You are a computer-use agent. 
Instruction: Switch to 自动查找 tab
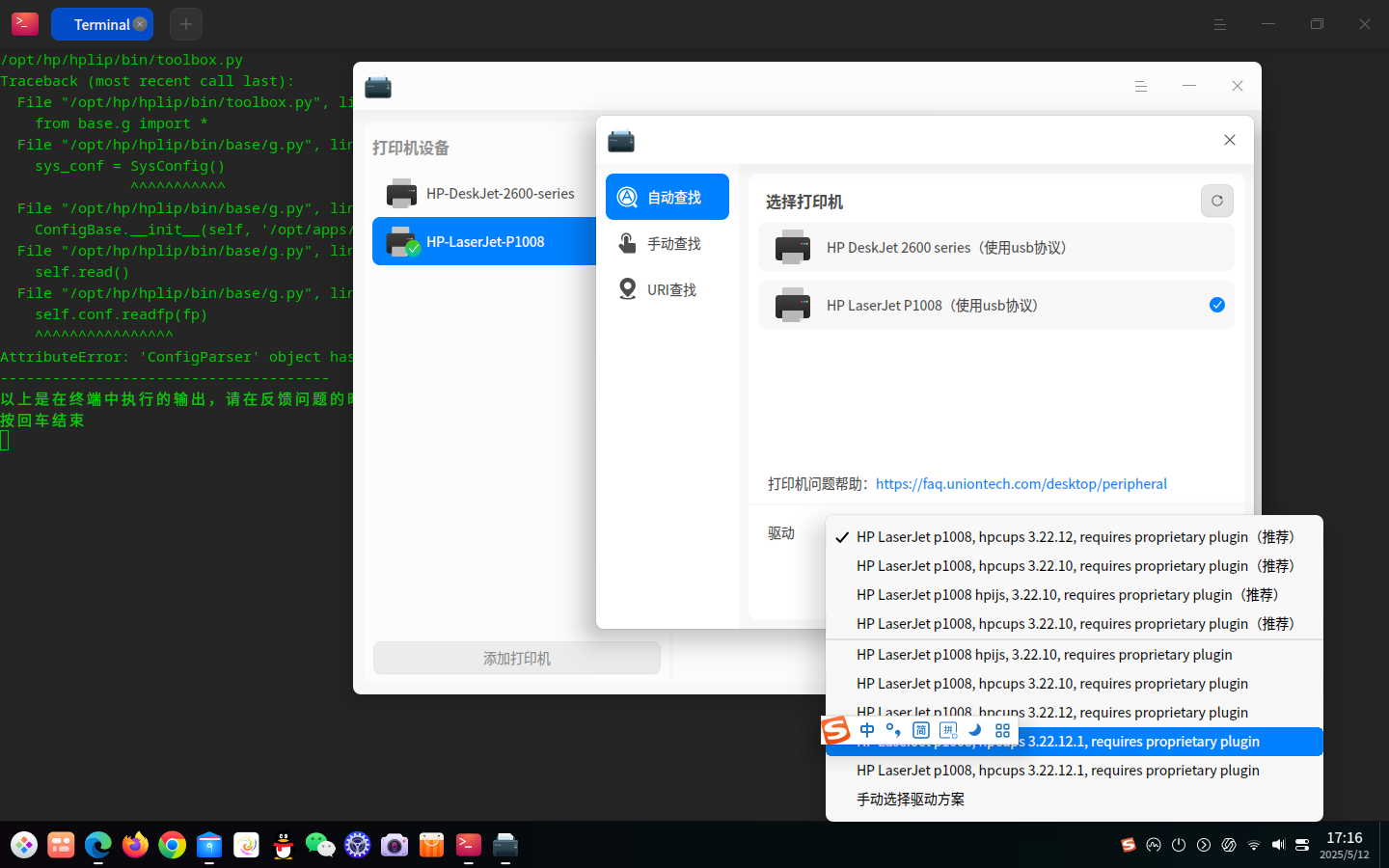(667, 197)
